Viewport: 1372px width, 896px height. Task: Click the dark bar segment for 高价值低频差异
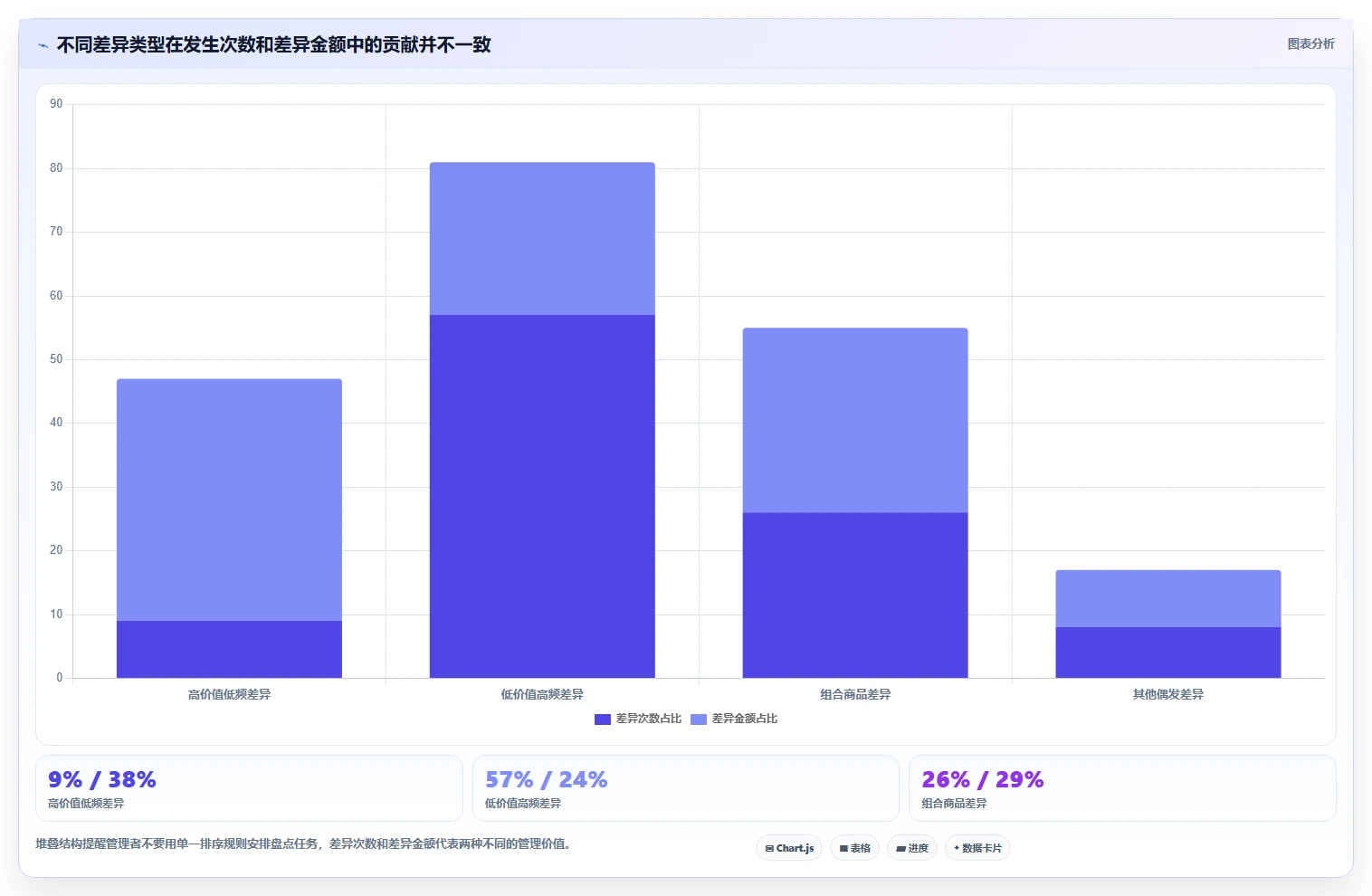[229, 649]
